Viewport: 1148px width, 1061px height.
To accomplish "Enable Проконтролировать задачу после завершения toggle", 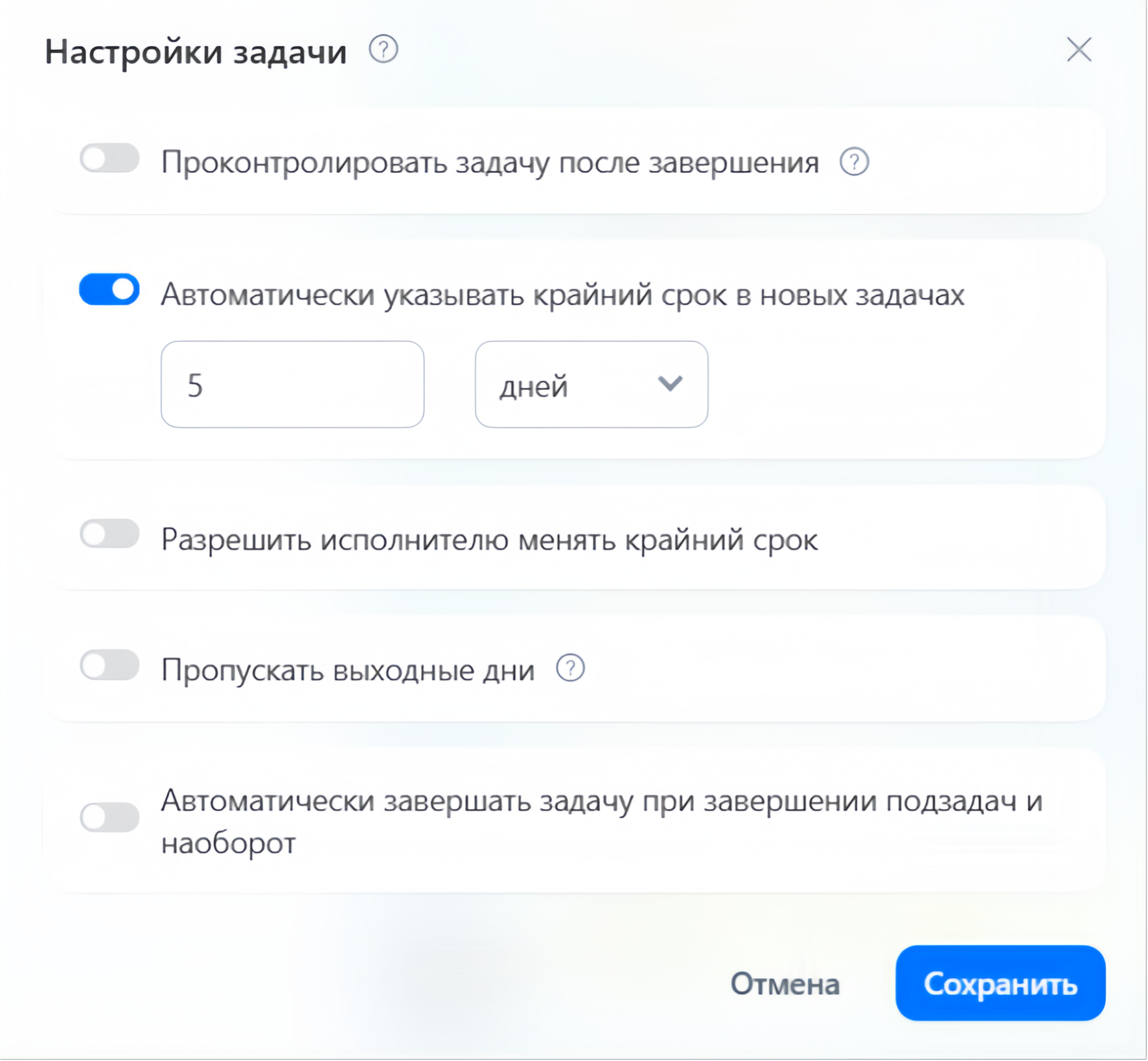I will pos(110,158).
